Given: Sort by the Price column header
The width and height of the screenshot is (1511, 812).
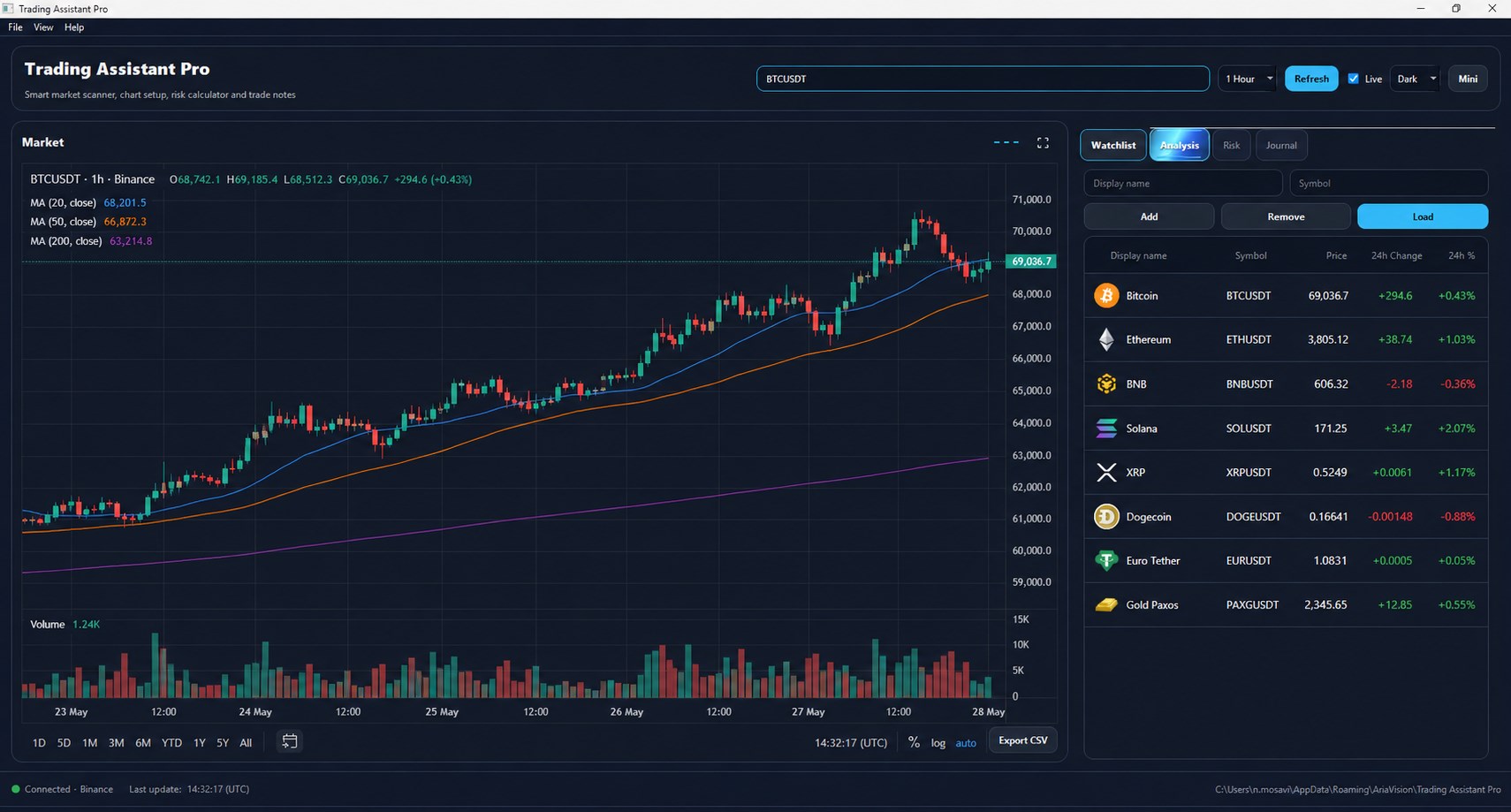Looking at the screenshot, I should pyautogui.click(x=1336, y=255).
